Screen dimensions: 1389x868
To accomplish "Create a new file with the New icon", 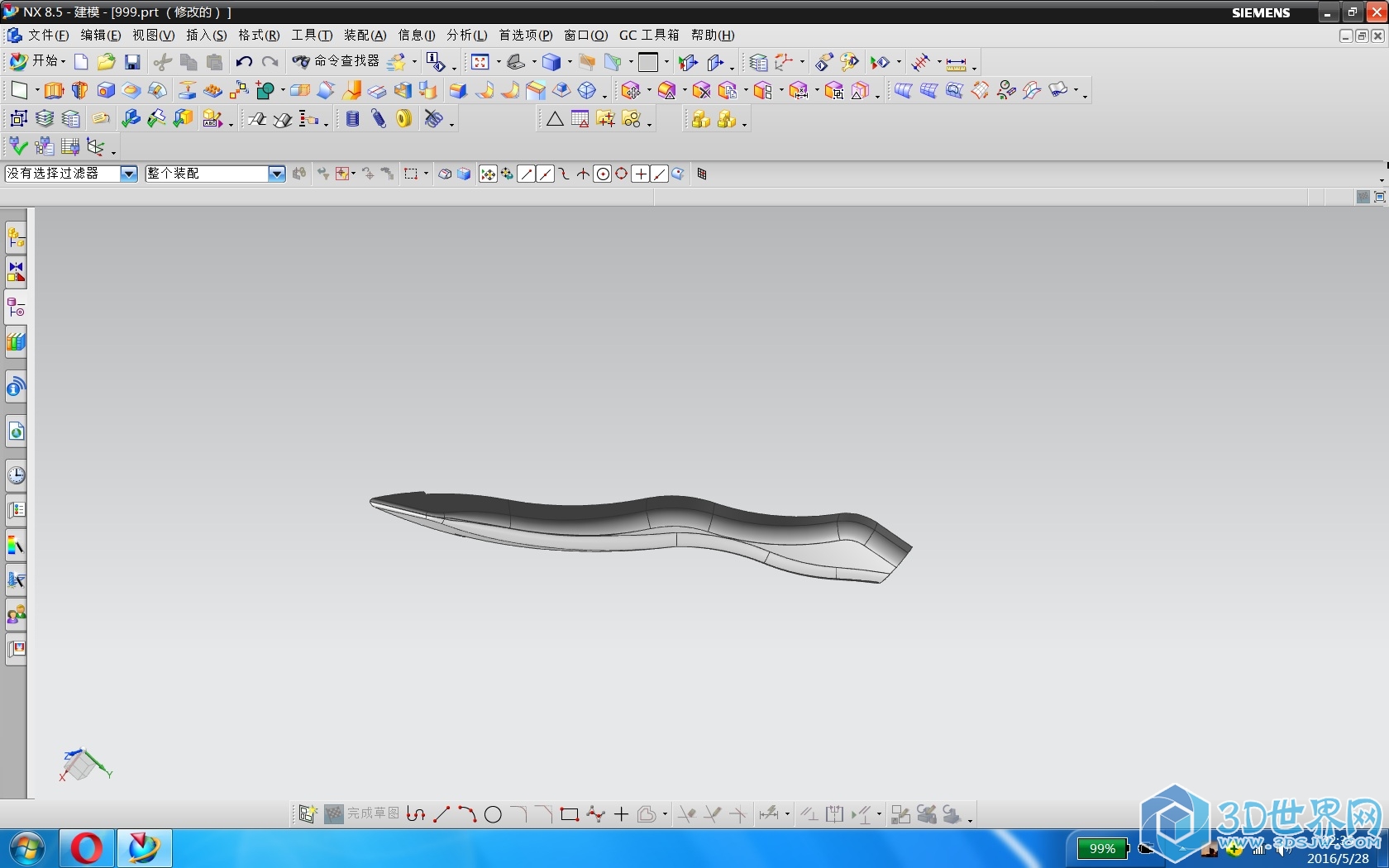I will point(81,62).
